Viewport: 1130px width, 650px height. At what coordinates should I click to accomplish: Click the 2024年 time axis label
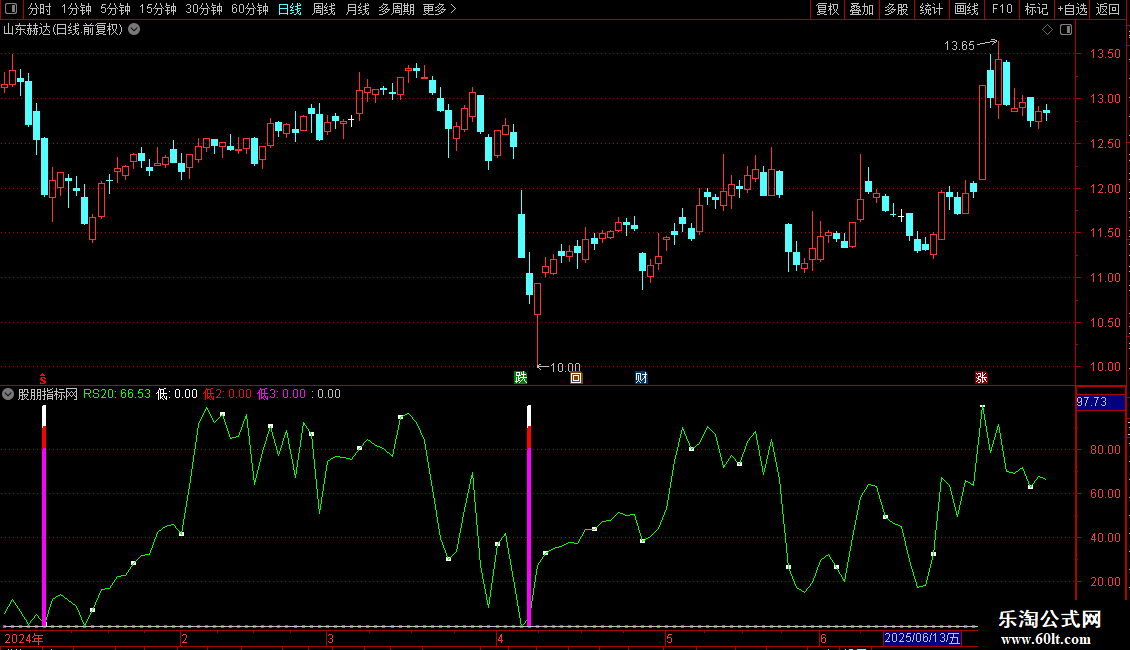click(x=24, y=638)
